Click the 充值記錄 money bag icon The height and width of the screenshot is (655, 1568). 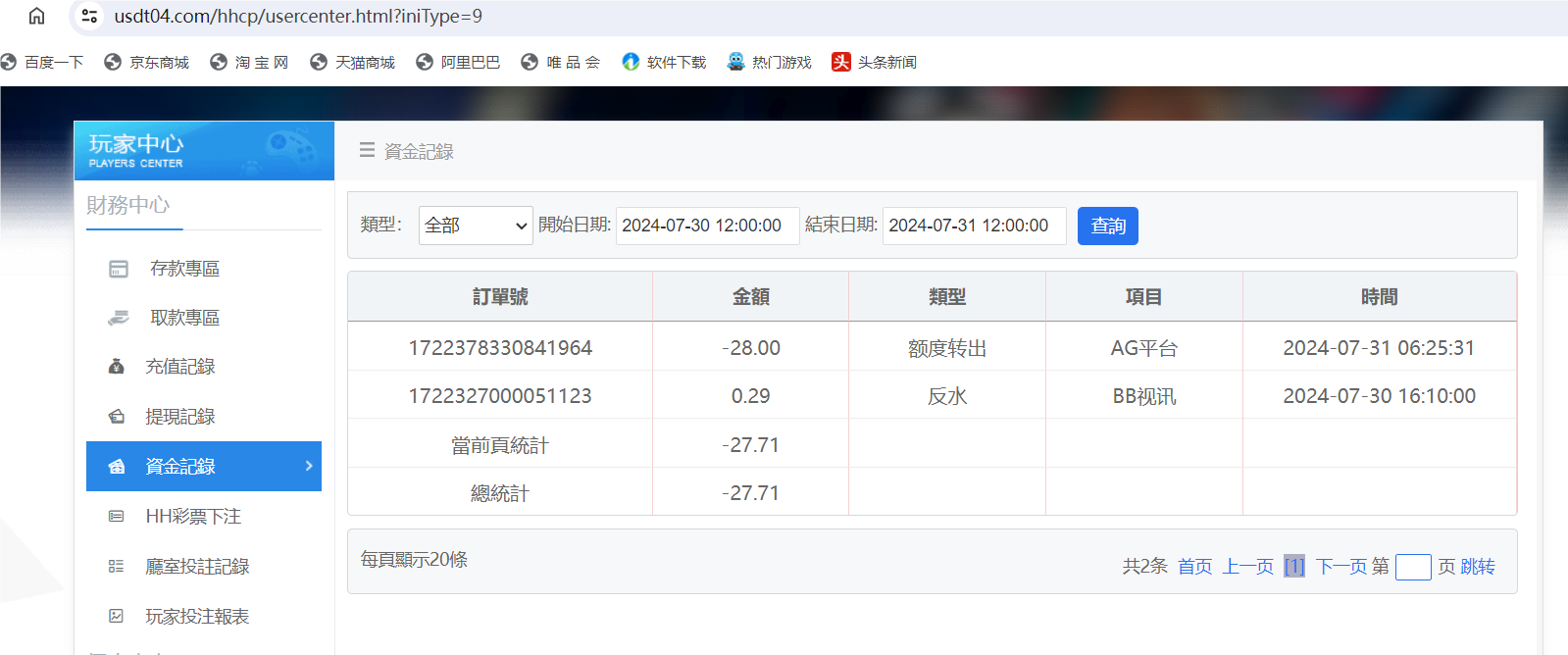116,367
